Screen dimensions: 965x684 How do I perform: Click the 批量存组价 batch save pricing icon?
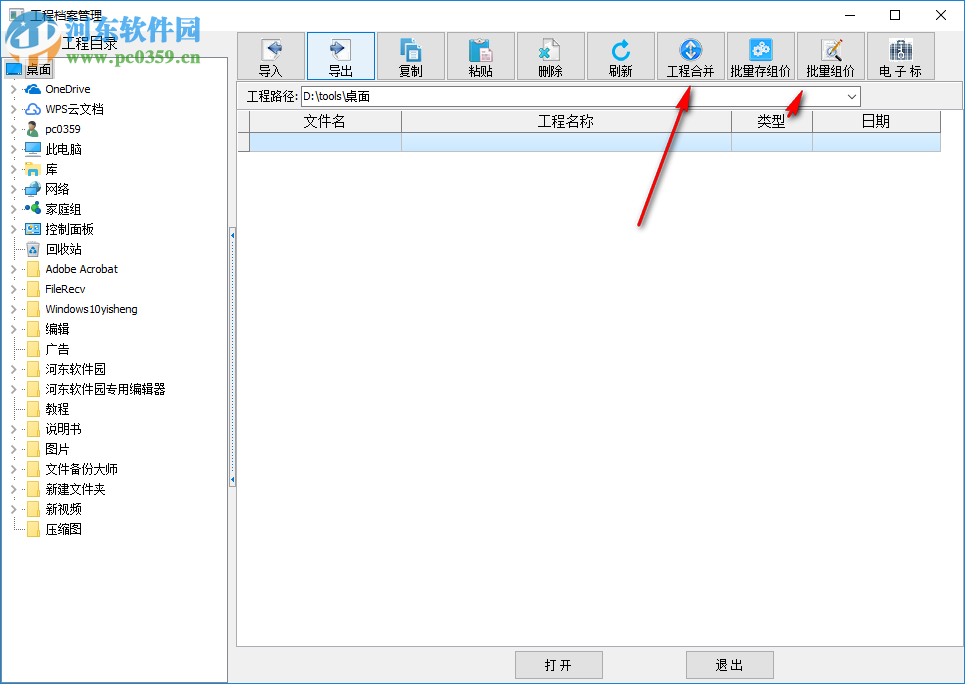(x=760, y=56)
